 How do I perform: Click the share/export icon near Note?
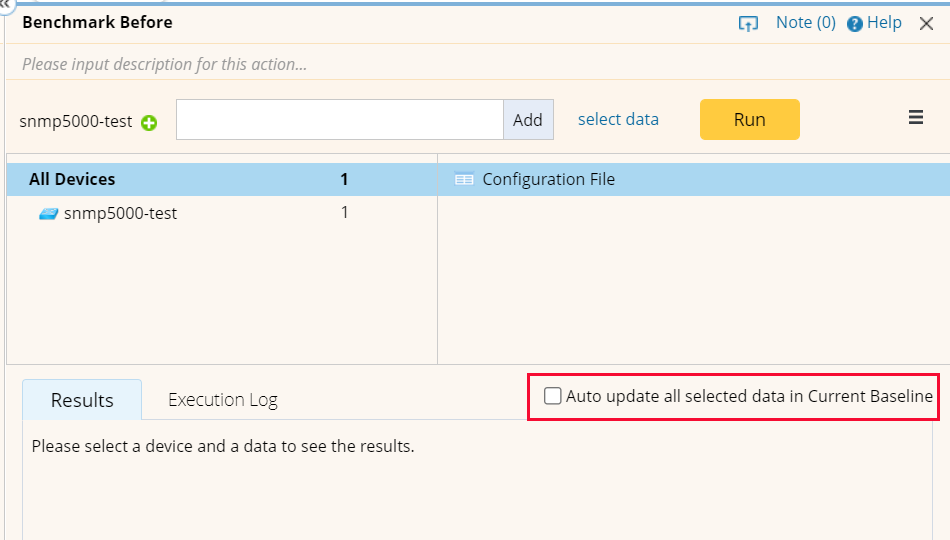[748, 23]
